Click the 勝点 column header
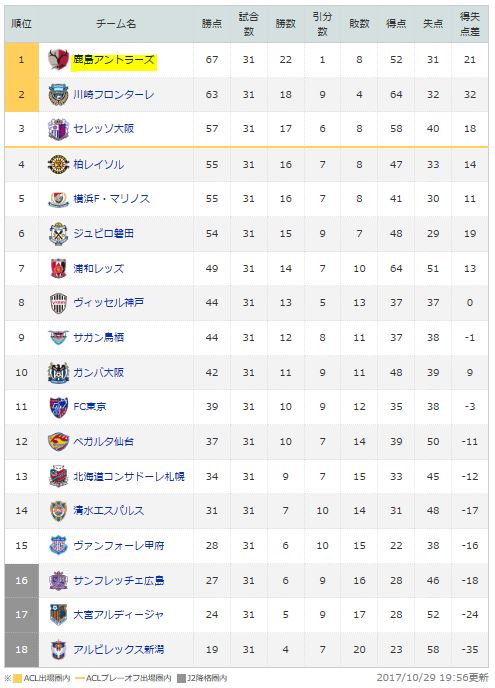The width and height of the screenshot is (495, 688). pos(212,24)
